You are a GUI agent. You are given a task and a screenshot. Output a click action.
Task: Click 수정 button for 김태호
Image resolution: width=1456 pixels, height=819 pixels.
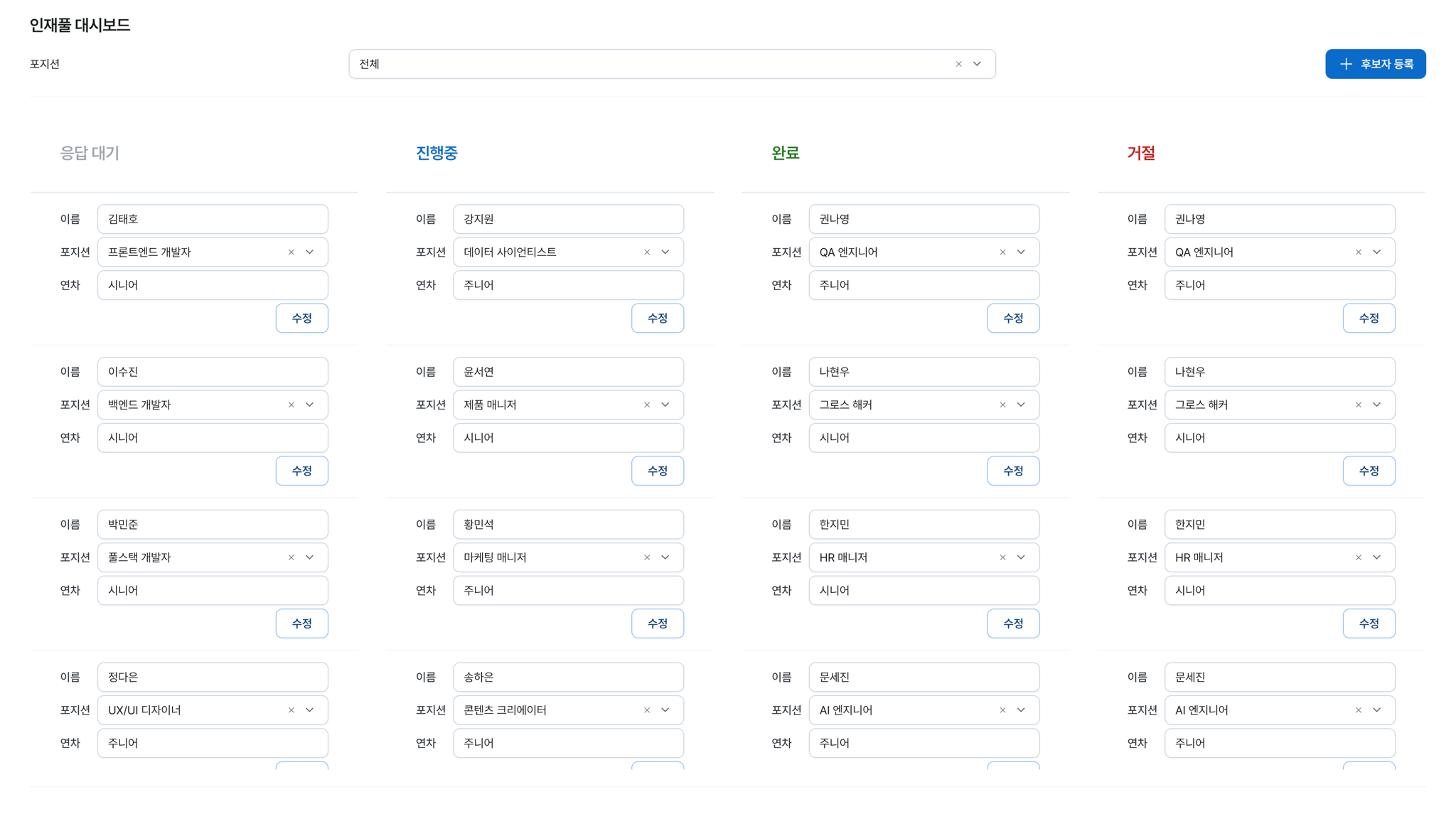[302, 318]
